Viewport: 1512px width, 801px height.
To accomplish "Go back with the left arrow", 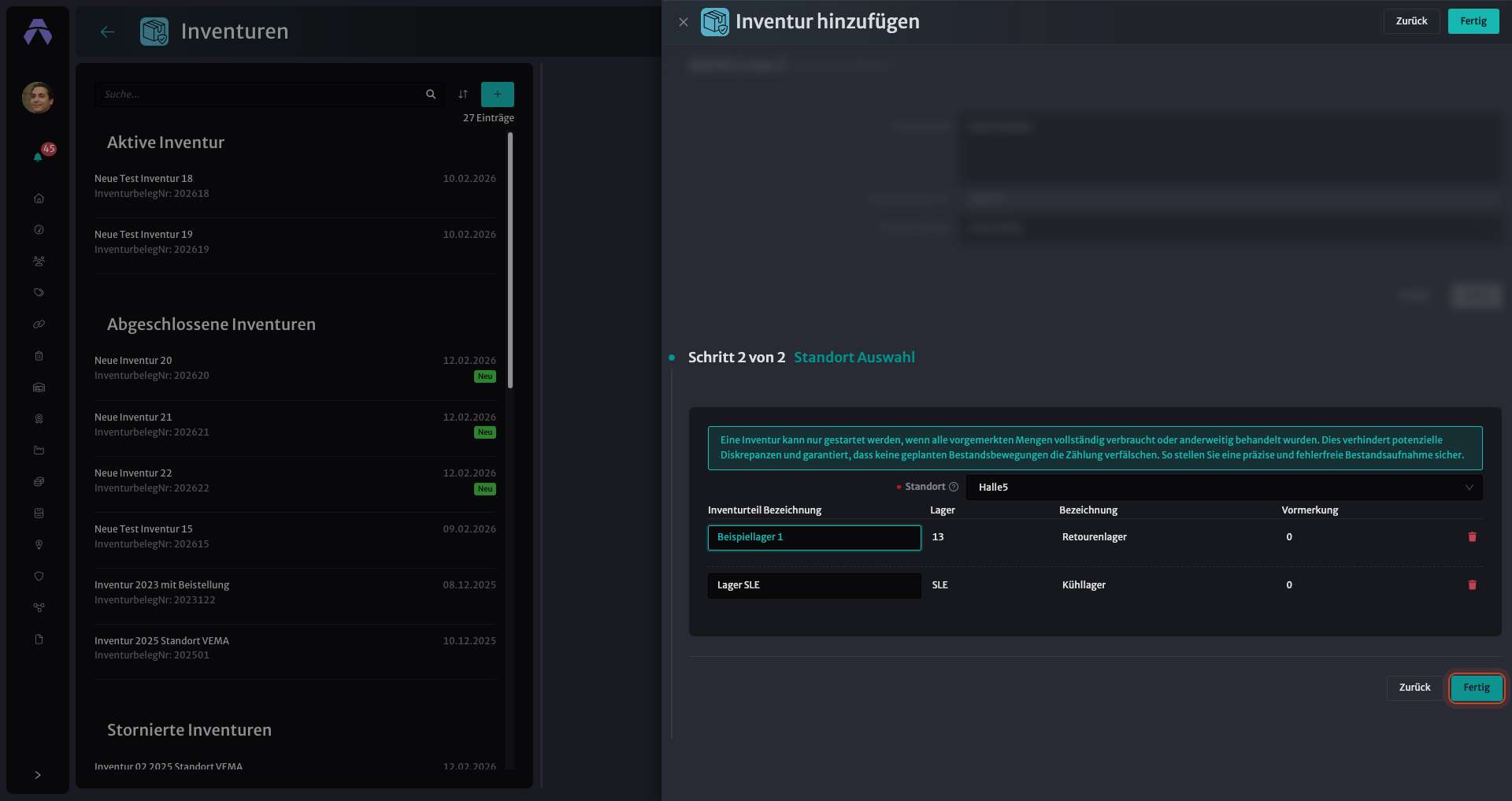I will 108,32.
